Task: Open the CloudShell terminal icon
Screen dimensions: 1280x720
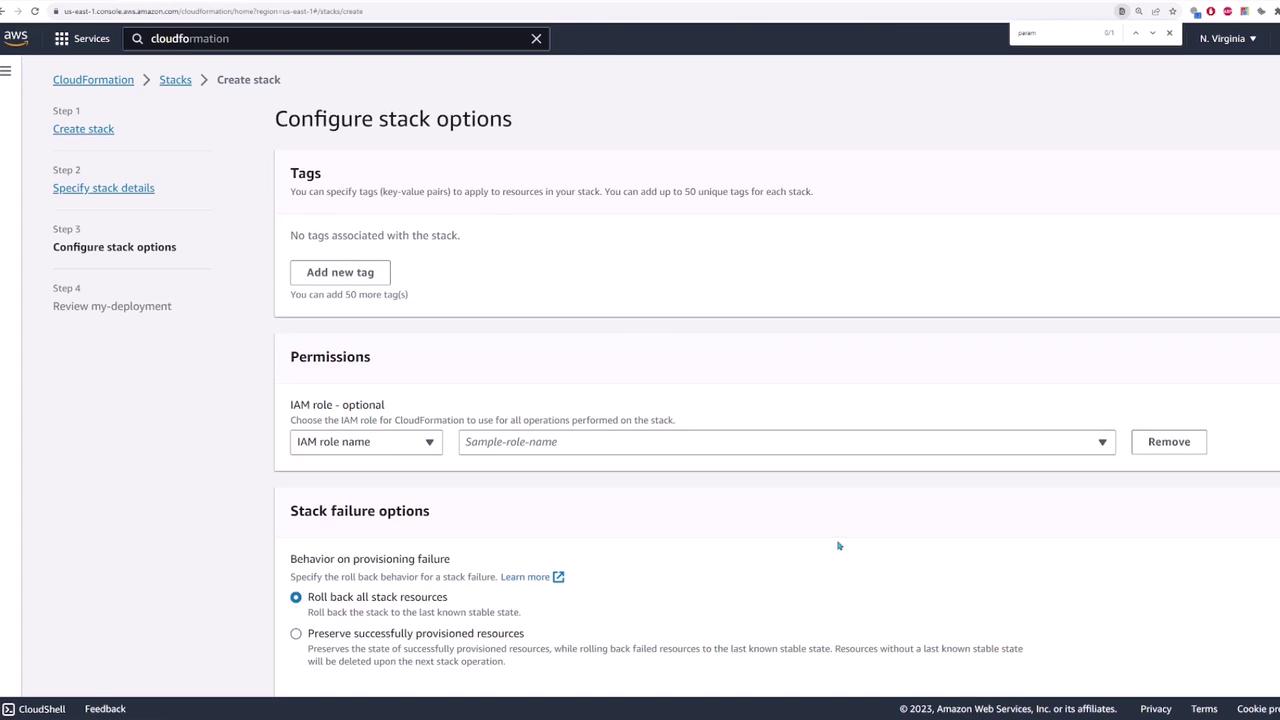Action: 8,709
